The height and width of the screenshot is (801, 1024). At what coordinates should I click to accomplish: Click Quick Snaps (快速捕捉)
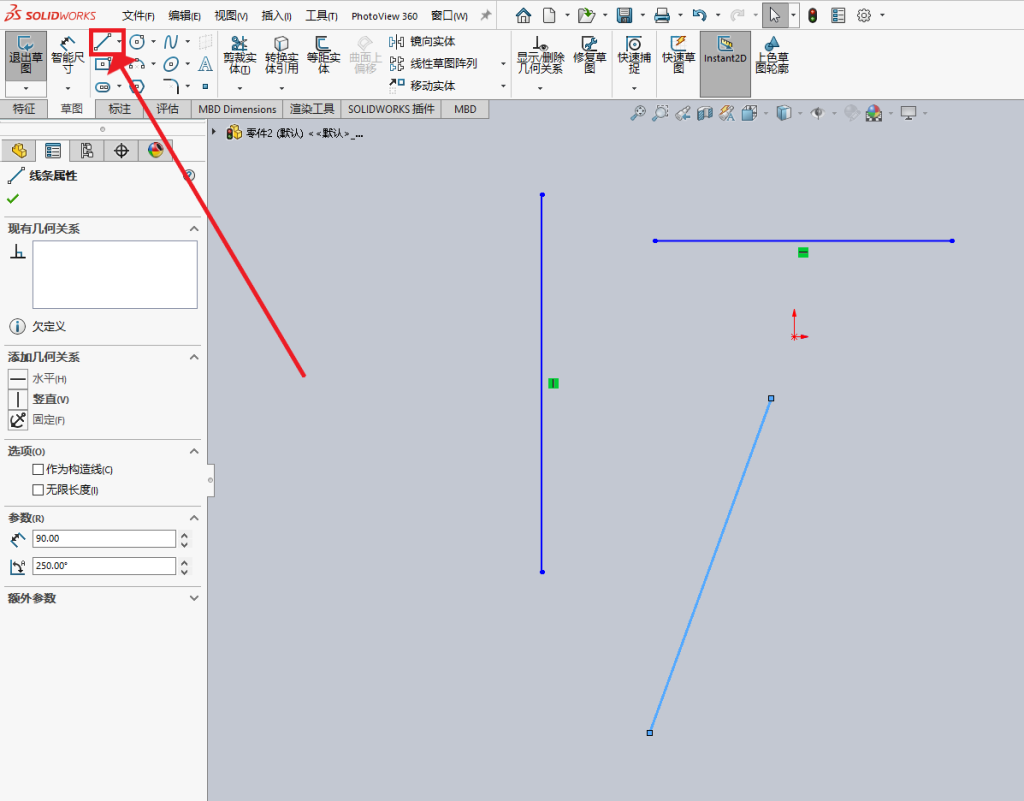pyautogui.click(x=634, y=56)
